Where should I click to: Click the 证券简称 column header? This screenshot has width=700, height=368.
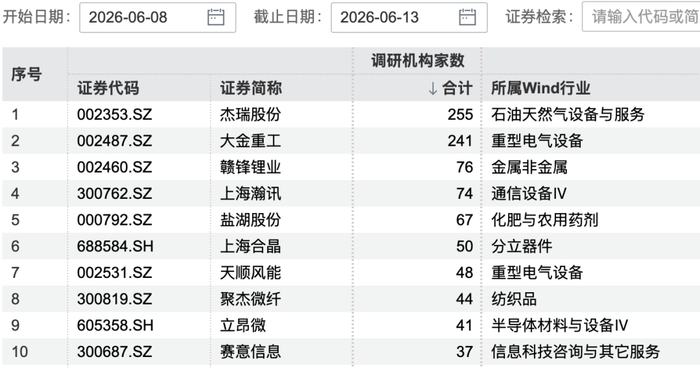tap(250, 88)
